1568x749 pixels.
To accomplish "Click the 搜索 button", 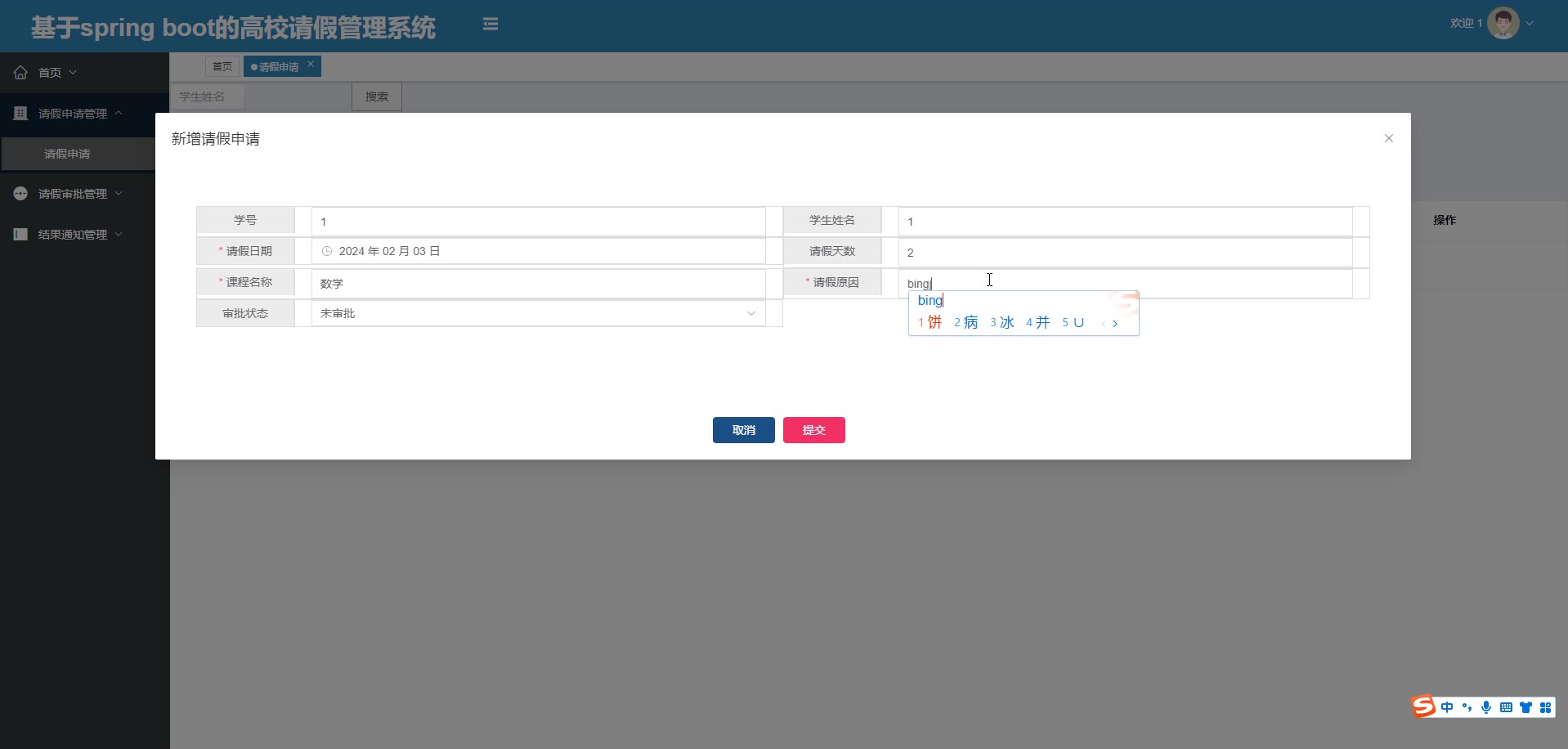I will click(377, 96).
